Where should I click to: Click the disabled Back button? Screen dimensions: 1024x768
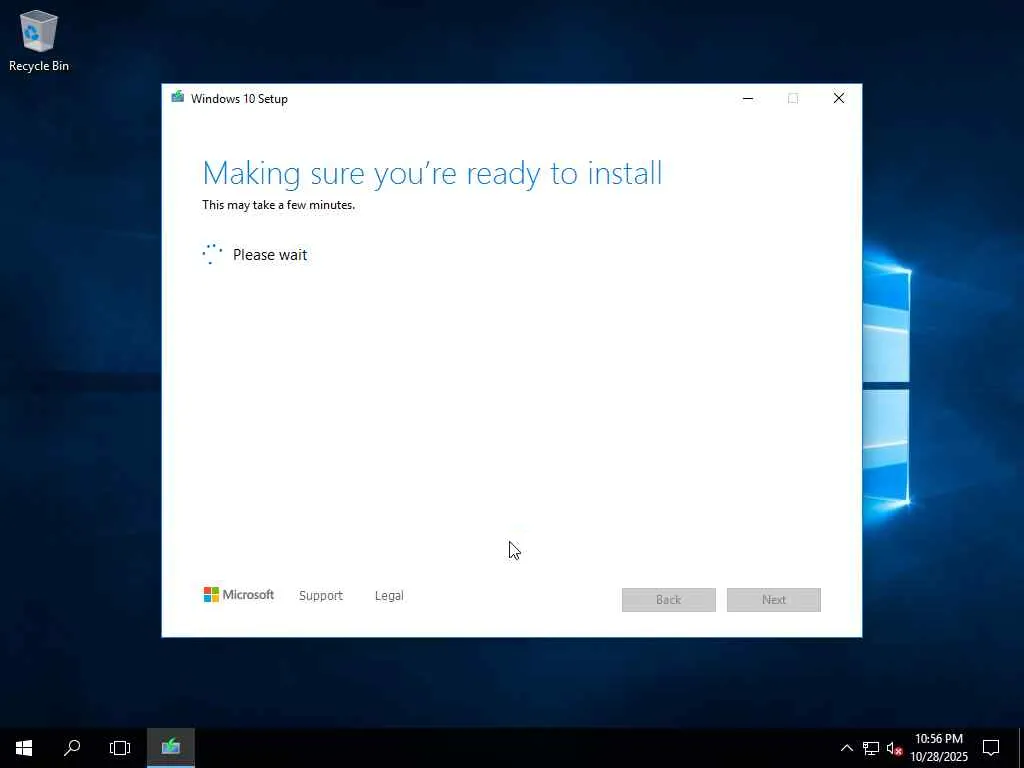pos(669,600)
